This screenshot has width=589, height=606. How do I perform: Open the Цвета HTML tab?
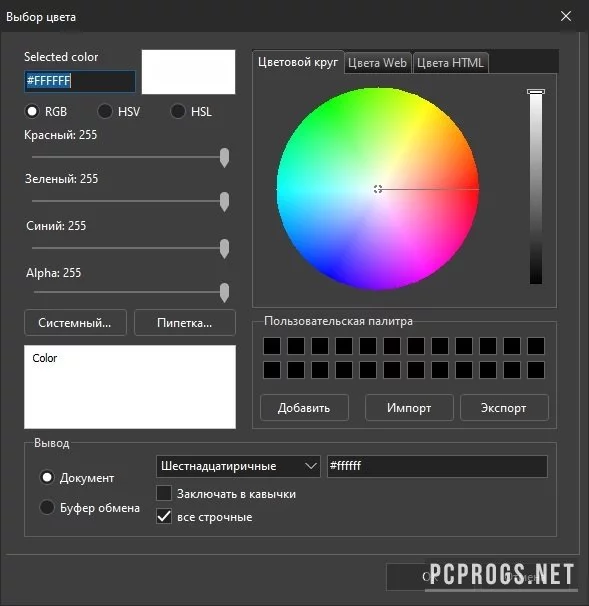click(x=450, y=63)
